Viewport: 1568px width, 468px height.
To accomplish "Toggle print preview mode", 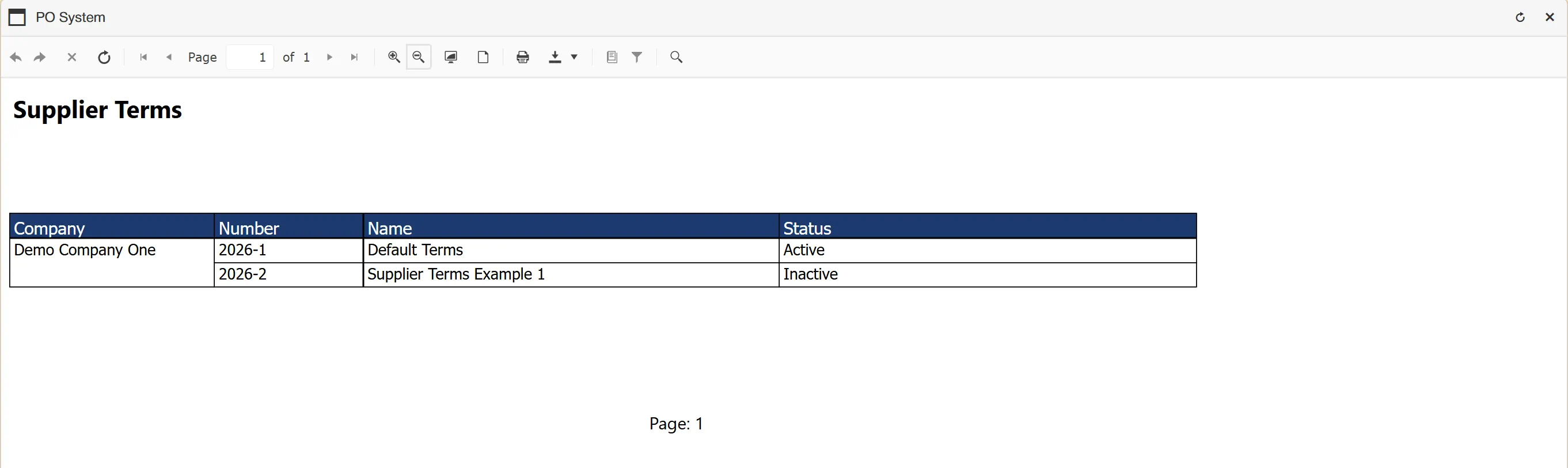I will (x=451, y=56).
